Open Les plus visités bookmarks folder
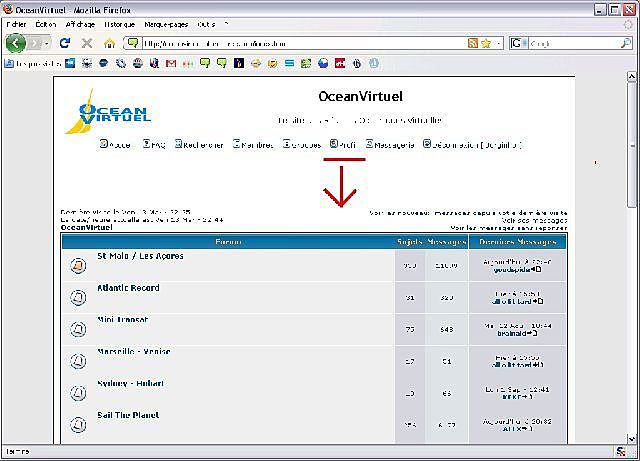Image resolution: width=640 pixels, height=461 pixels. 33,64
